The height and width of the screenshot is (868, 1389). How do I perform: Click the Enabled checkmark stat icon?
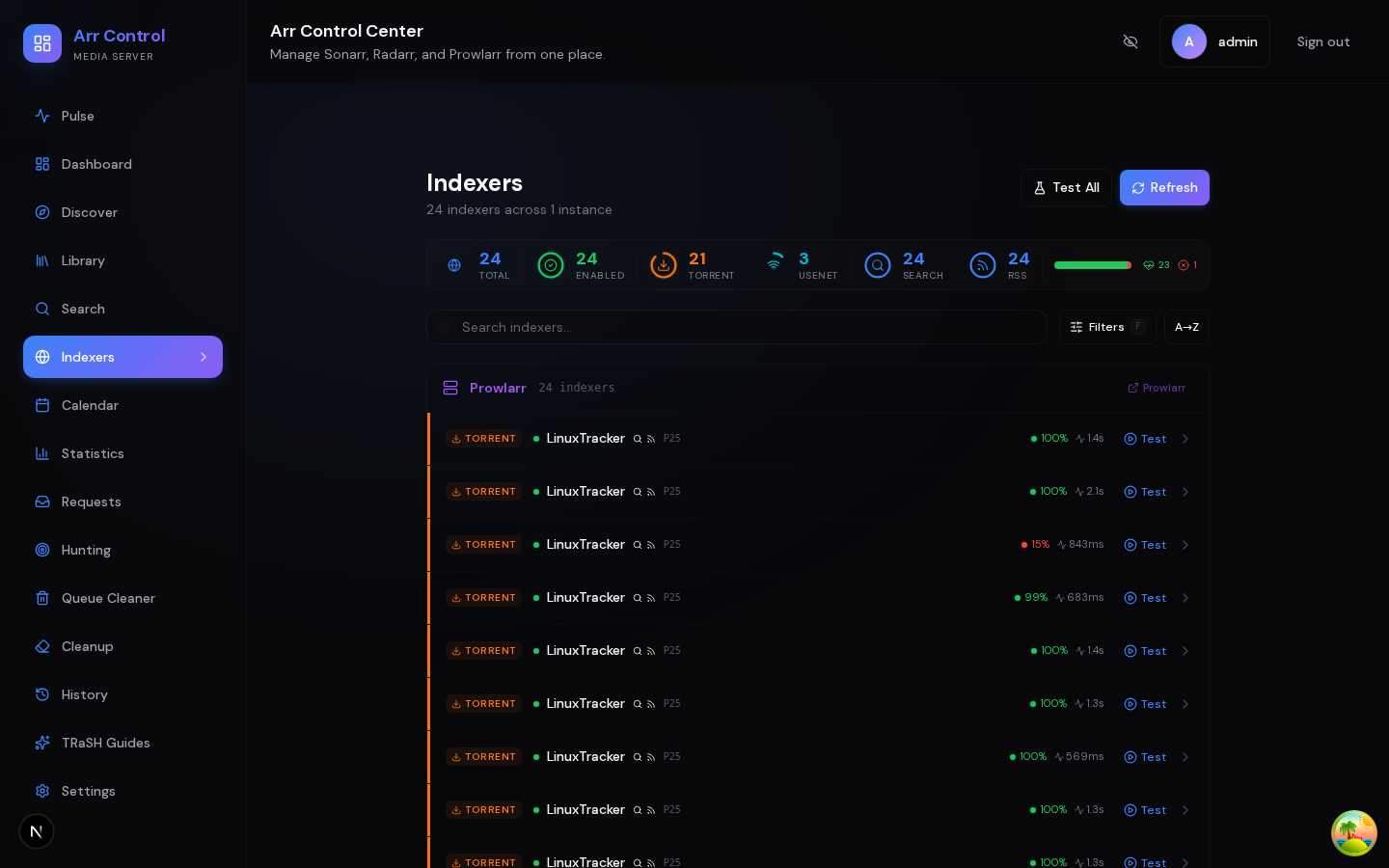551,265
